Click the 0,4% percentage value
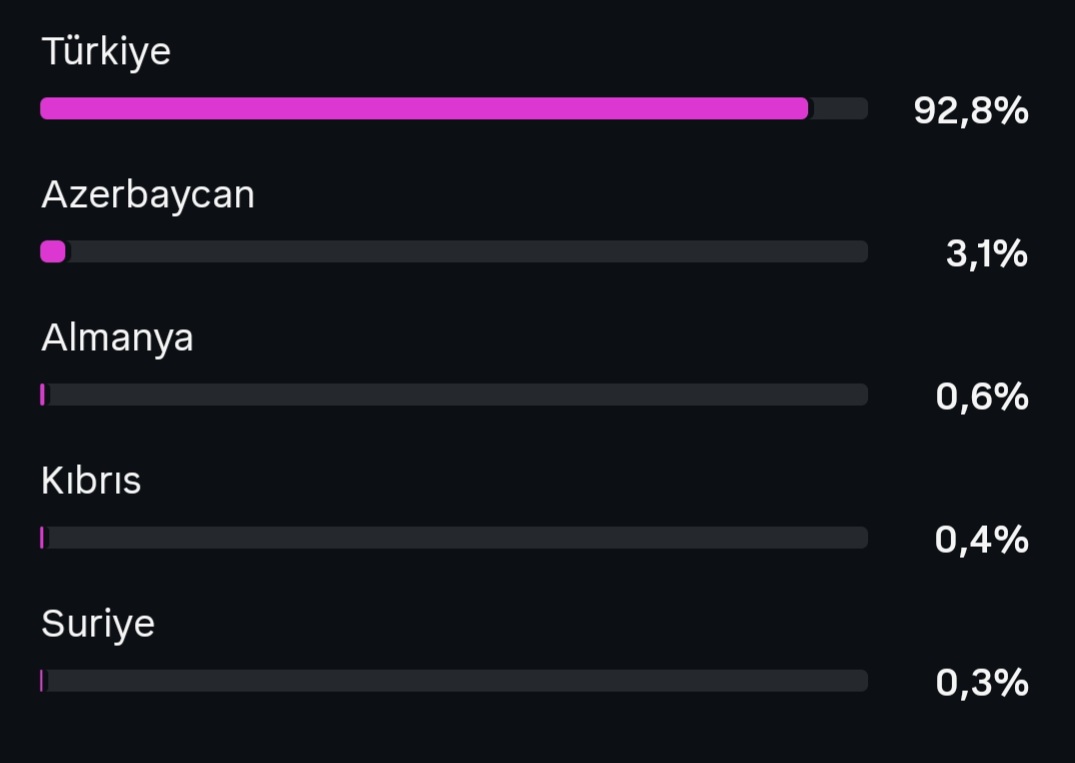The width and height of the screenshot is (1075, 763). coord(982,540)
